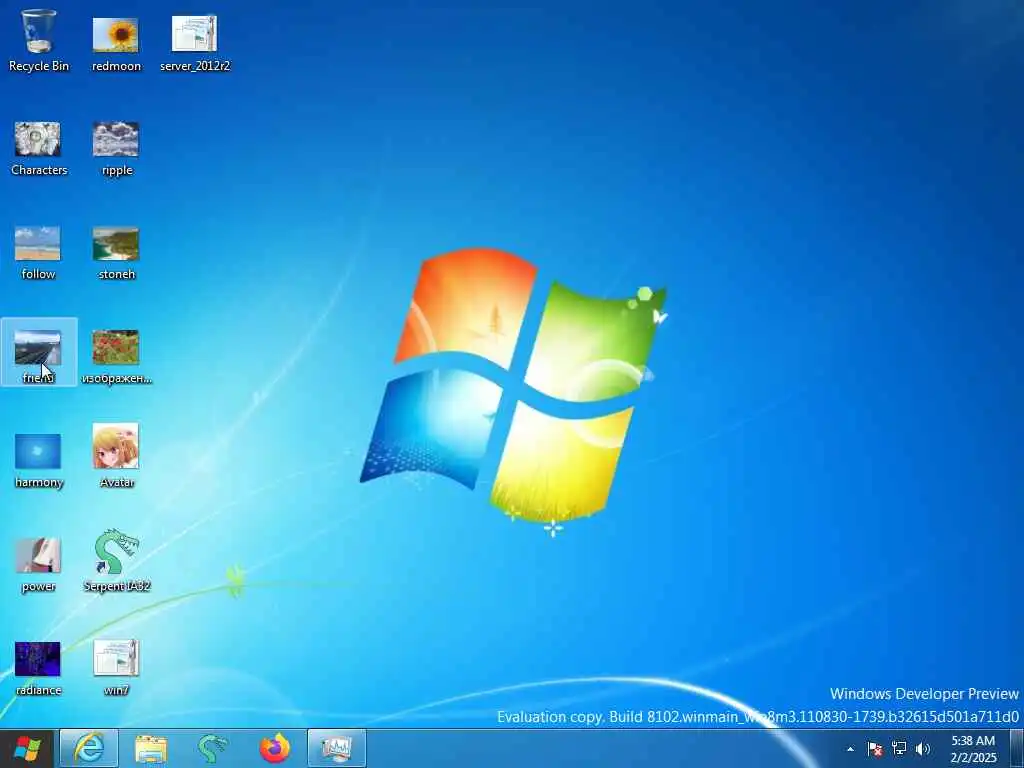Click Show Desktop button at taskbar end
This screenshot has height=768, width=1024.
[x=1017, y=749]
